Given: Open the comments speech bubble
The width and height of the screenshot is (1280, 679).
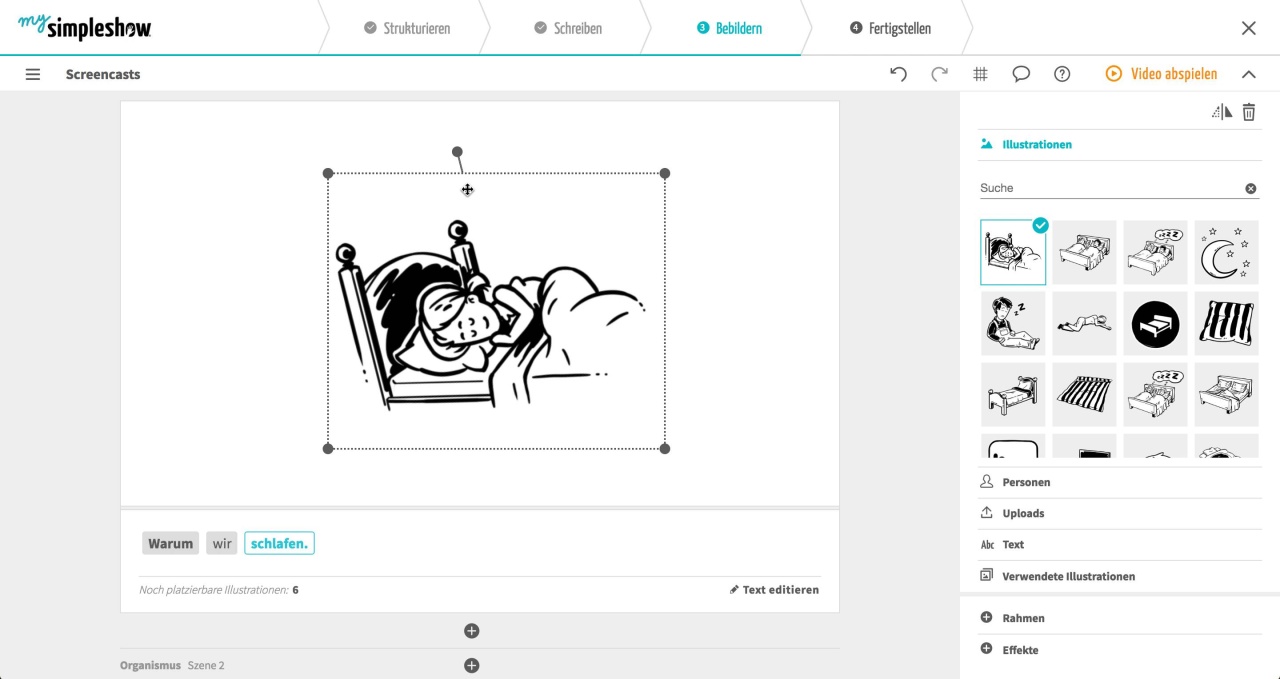Looking at the screenshot, I should coord(1021,74).
